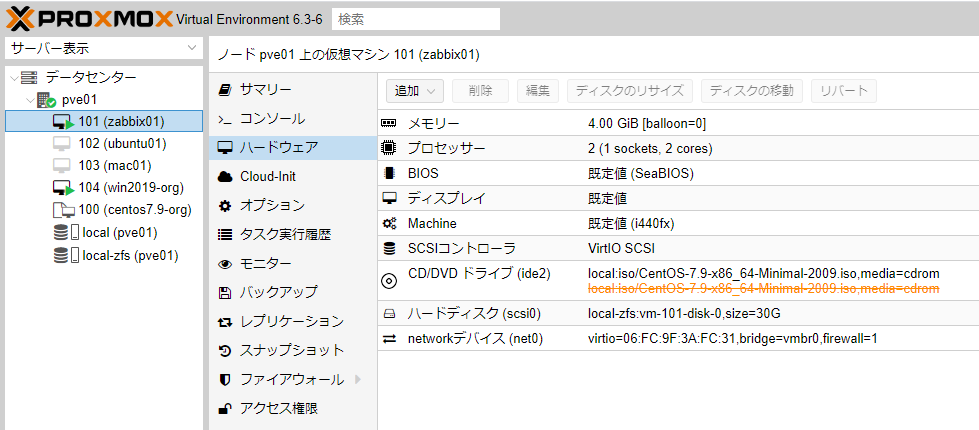Click the monitor icon for 103 (mac01)
979x430 pixels.
[62, 165]
